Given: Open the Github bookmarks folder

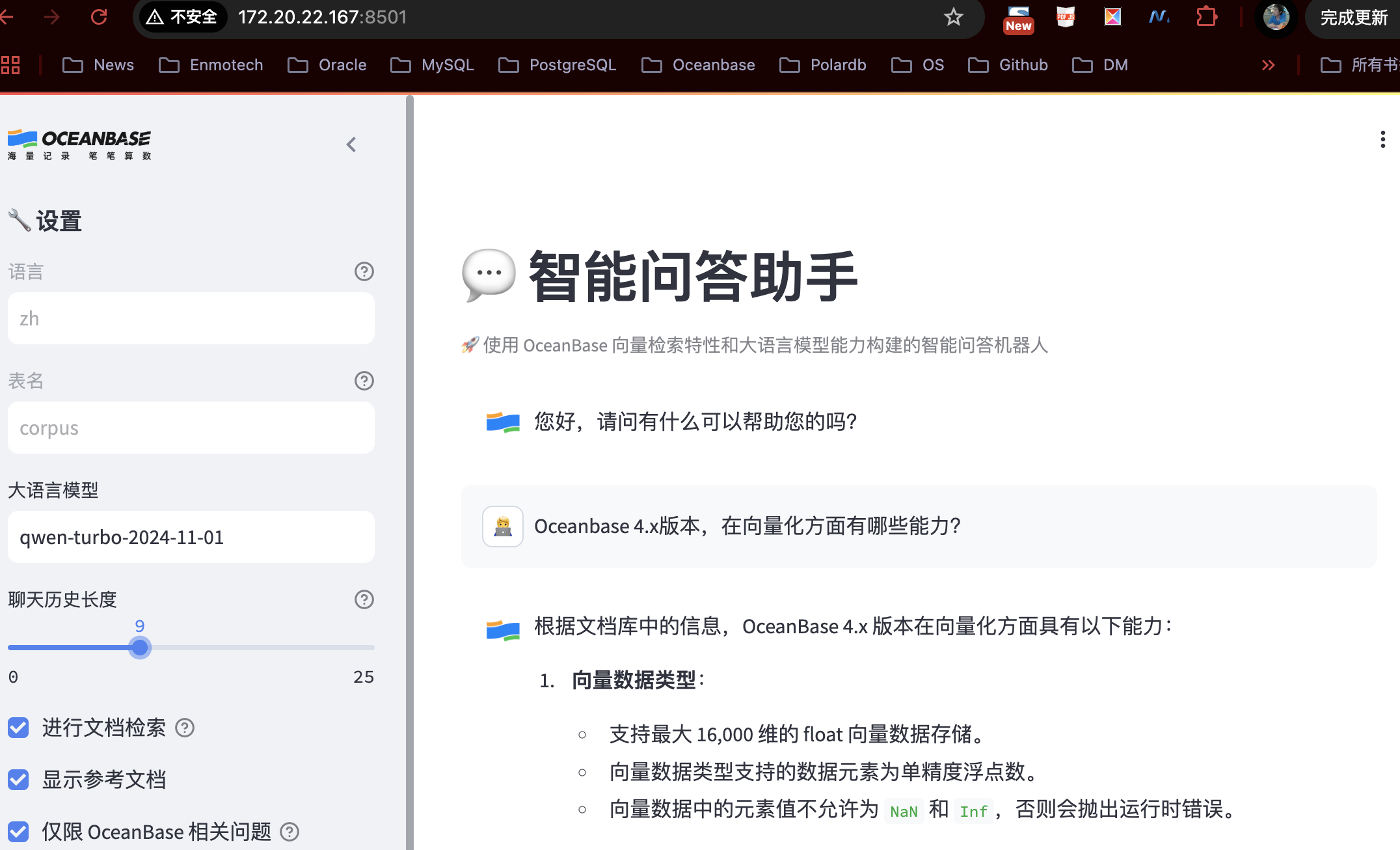Looking at the screenshot, I should (x=1008, y=65).
